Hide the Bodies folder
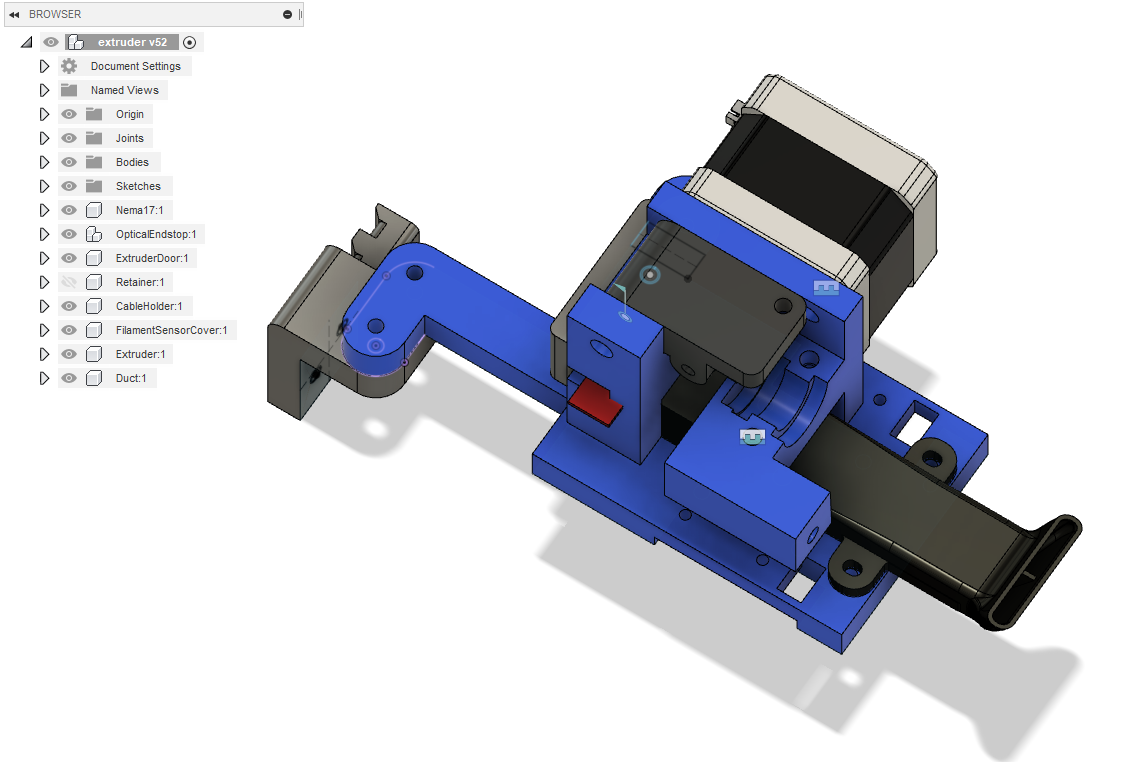Screen dimensions: 1141x762 [69, 162]
